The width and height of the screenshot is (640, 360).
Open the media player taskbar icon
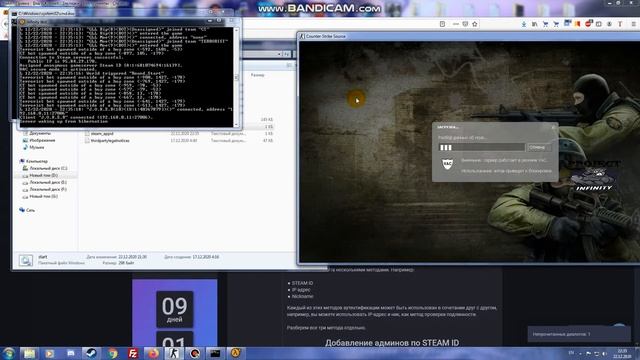tap(50, 353)
